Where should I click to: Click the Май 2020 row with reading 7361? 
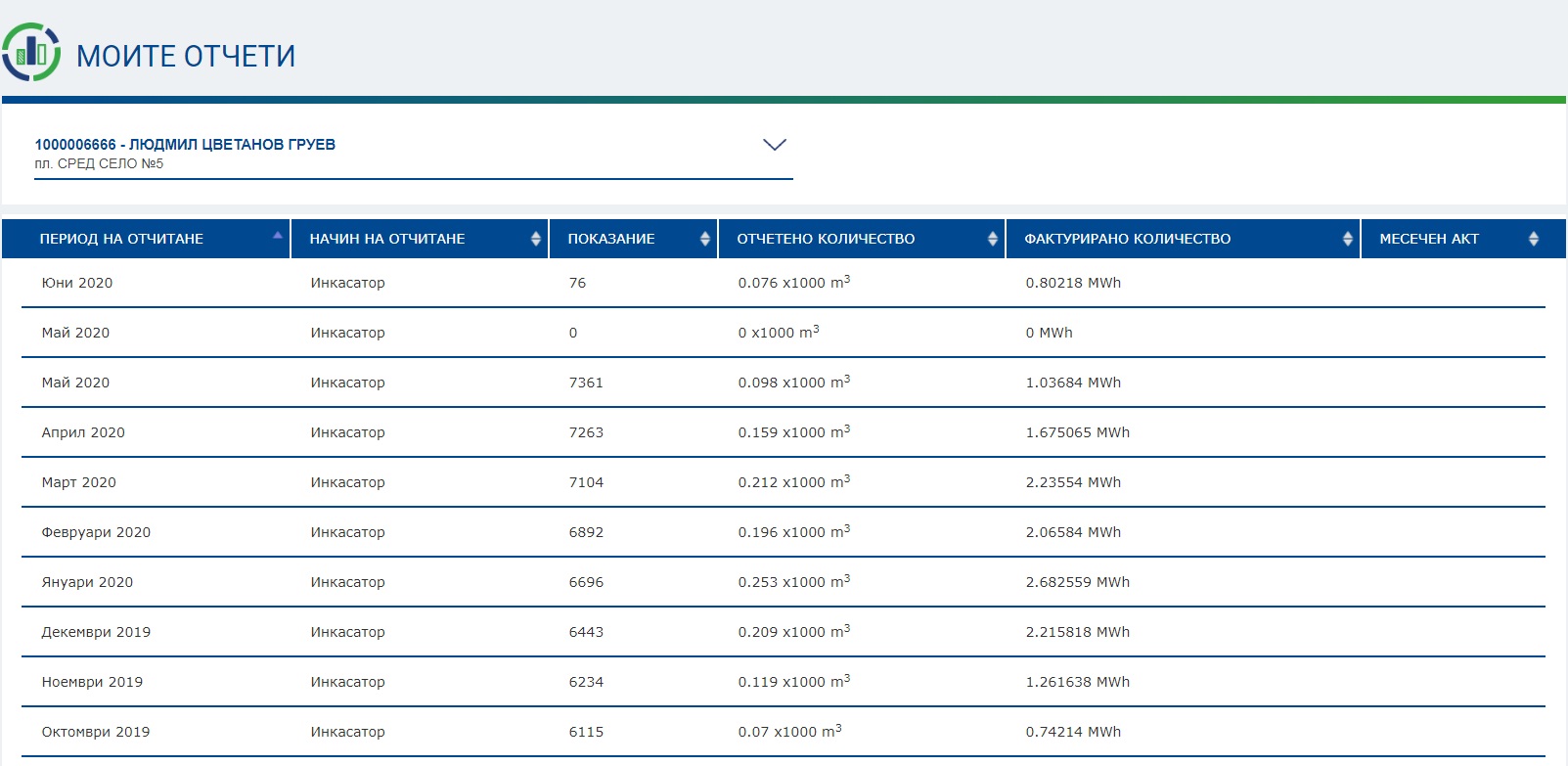coord(75,383)
